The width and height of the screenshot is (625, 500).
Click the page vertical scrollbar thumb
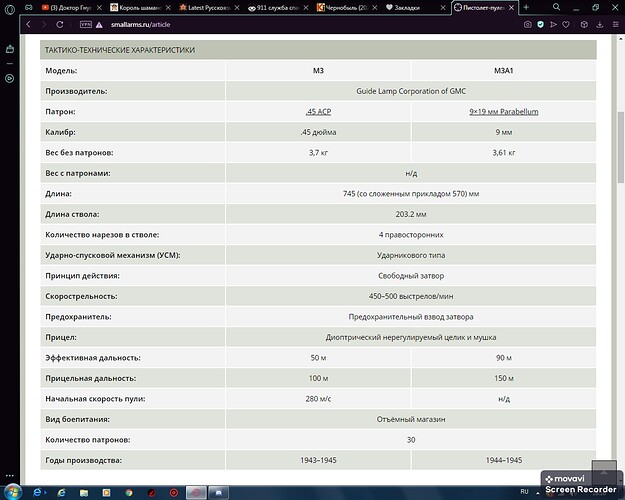621,147
